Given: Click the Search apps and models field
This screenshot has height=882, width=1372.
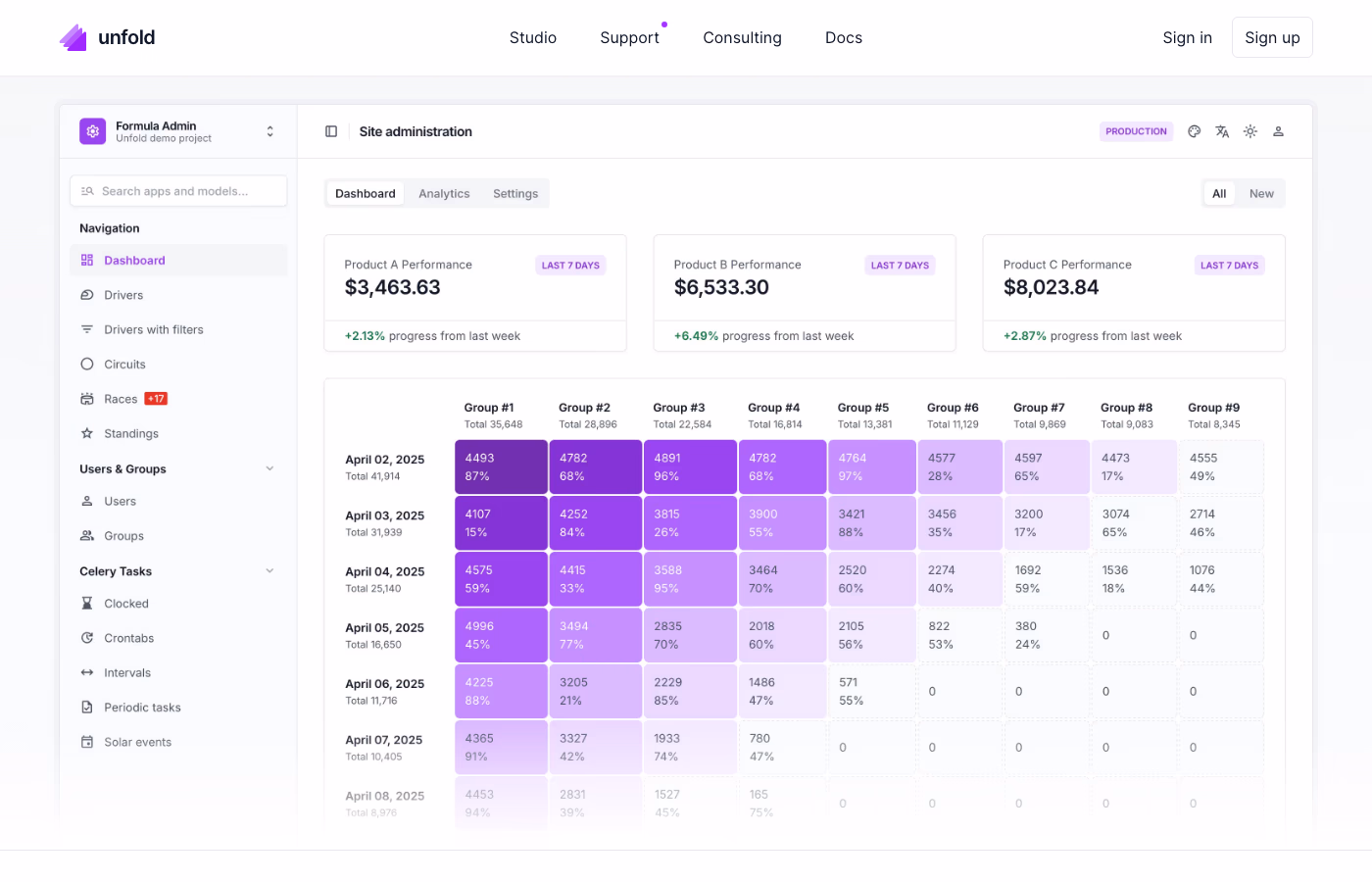Looking at the screenshot, I should tap(178, 191).
